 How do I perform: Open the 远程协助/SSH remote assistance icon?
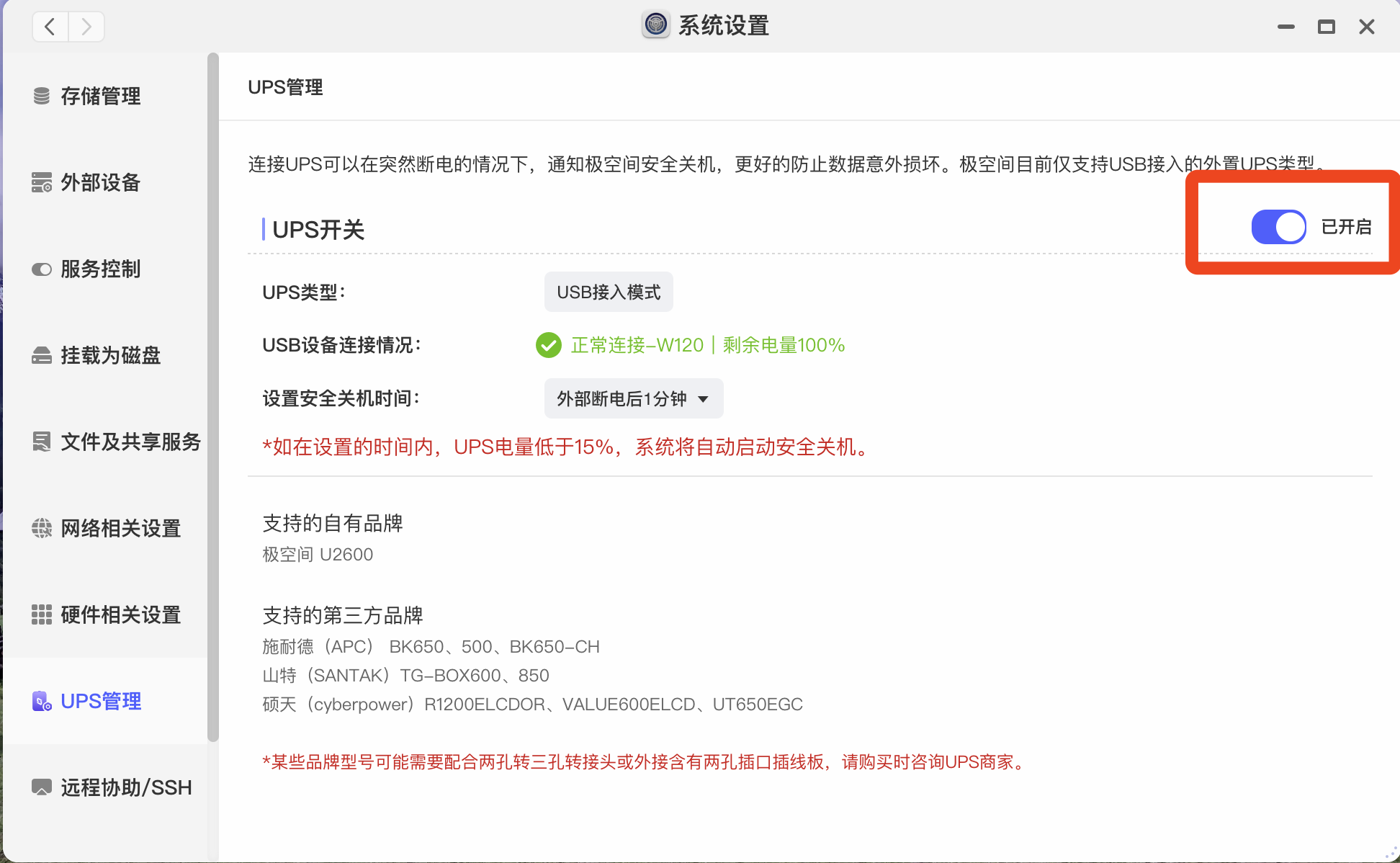tap(41, 787)
